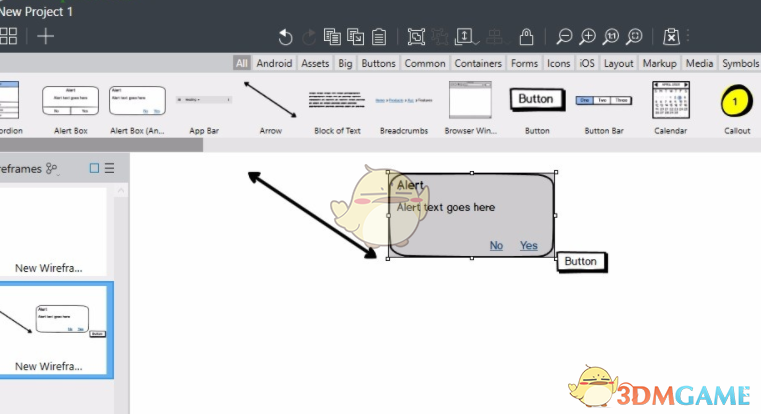Pick the Breadcrumbs control from library
761x414 pixels.
pos(404,108)
